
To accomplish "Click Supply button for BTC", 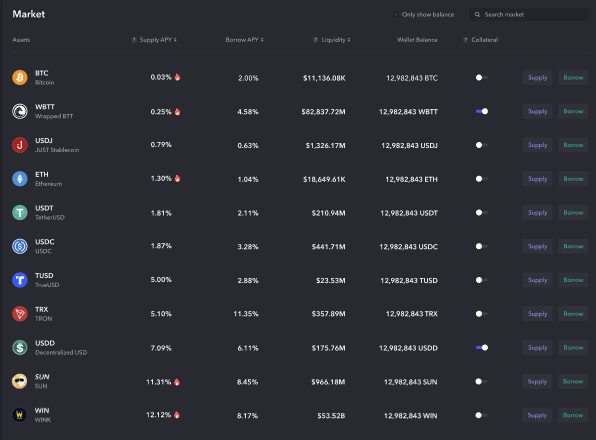I will click(537, 78).
